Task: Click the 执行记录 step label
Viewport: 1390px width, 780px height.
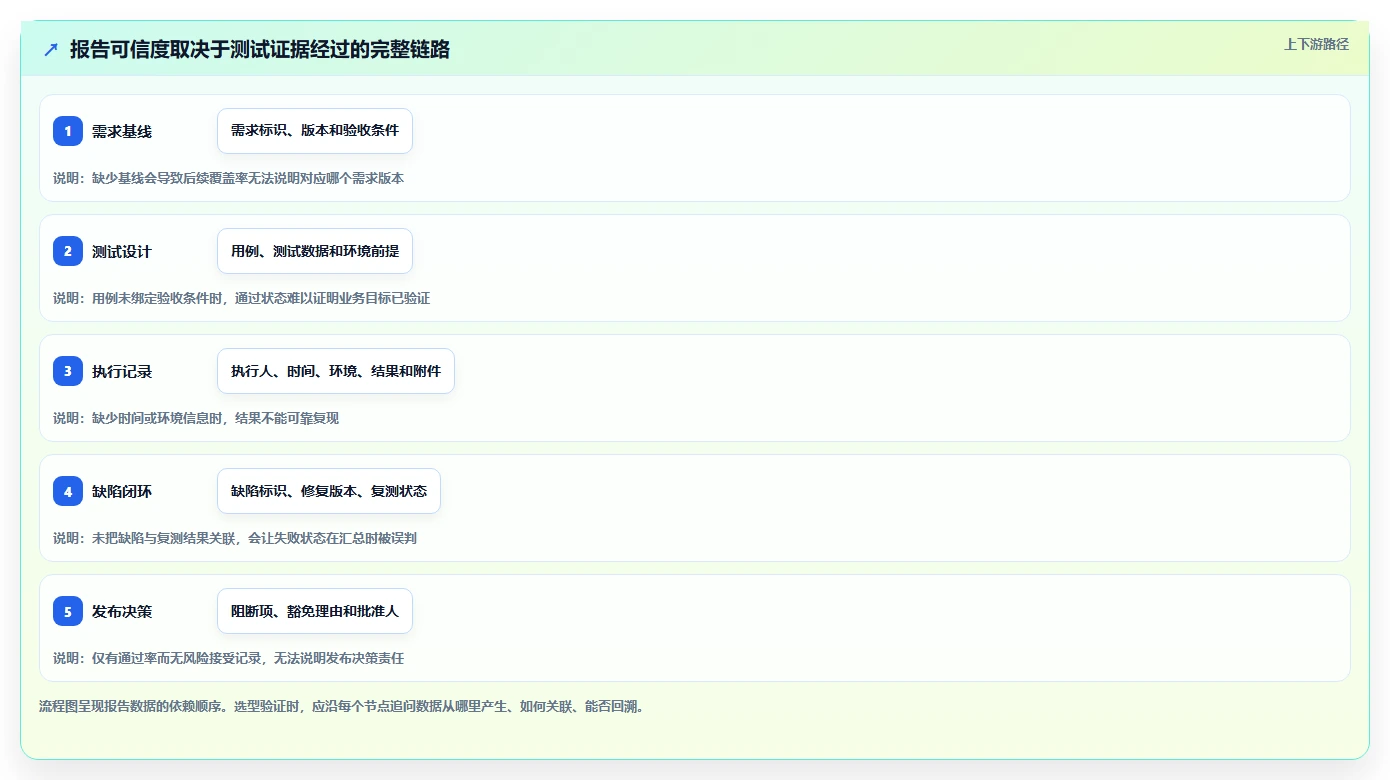Action: (122, 371)
